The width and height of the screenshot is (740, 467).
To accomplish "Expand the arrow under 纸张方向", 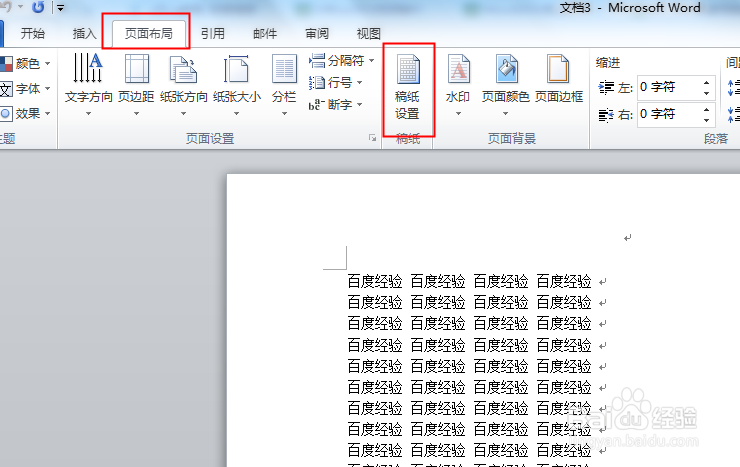I will point(184,113).
